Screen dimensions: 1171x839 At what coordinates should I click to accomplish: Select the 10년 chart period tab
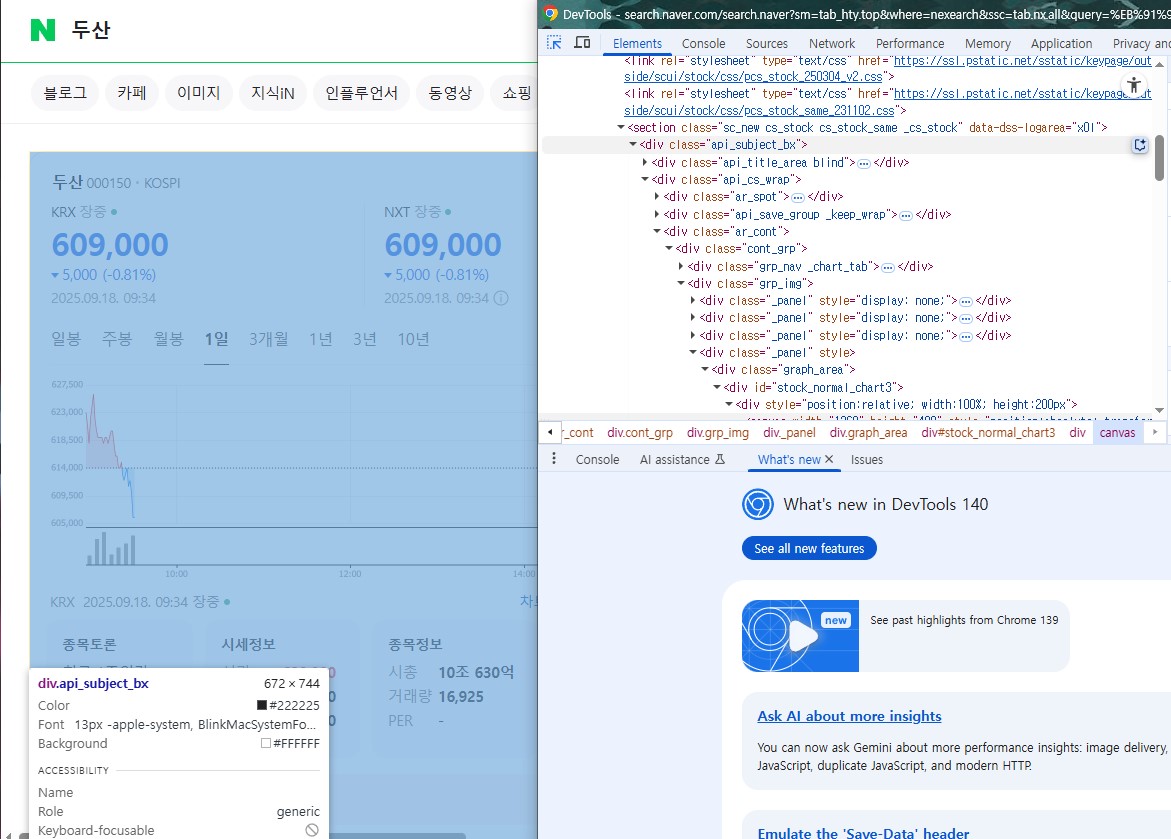[x=413, y=339]
